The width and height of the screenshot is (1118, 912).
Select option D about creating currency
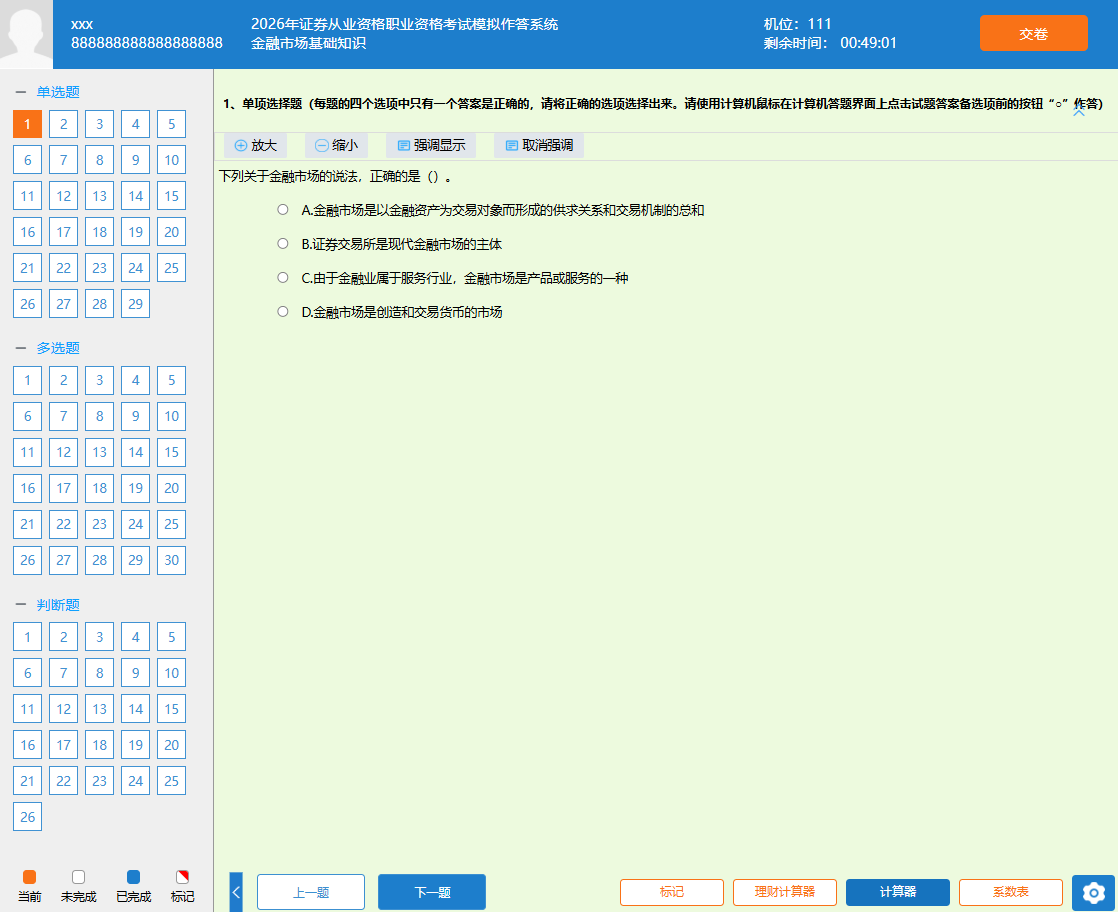[x=283, y=312]
